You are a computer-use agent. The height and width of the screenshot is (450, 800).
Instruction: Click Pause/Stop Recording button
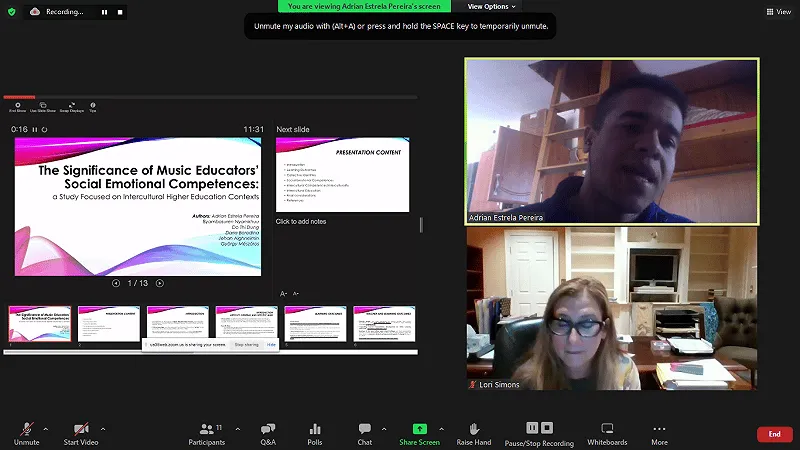click(x=539, y=432)
